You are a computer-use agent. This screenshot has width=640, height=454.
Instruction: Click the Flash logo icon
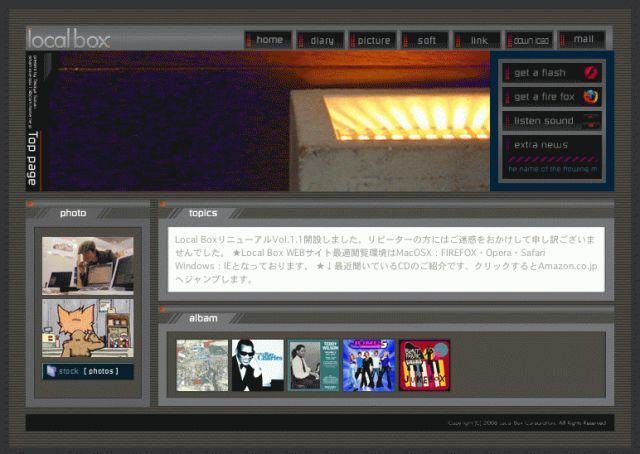tap(590, 72)
